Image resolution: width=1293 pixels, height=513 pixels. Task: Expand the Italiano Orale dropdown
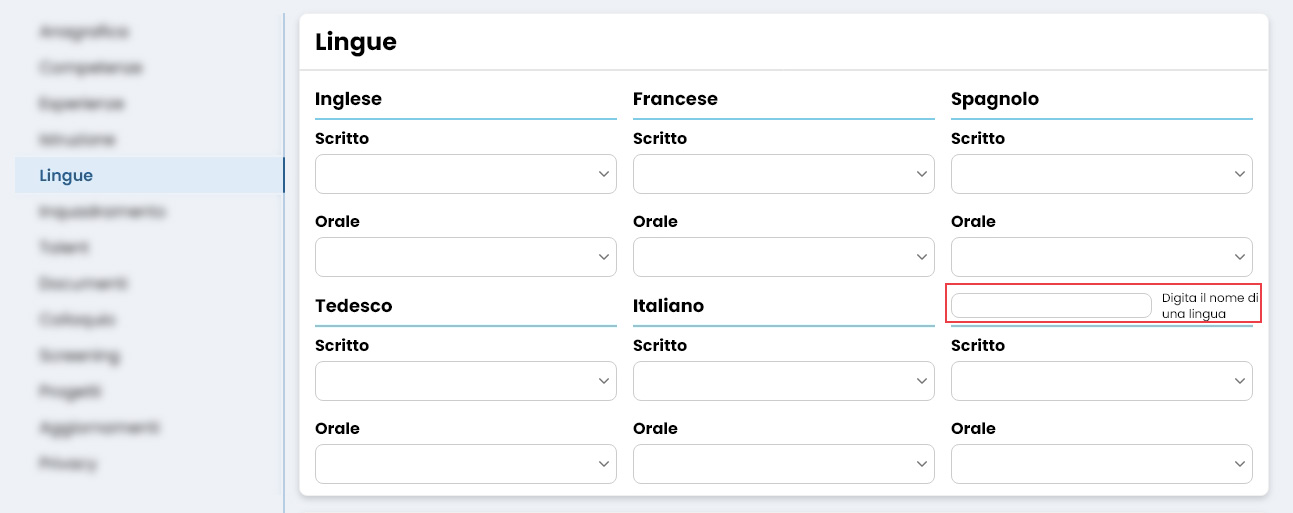[x=783, y=464]
